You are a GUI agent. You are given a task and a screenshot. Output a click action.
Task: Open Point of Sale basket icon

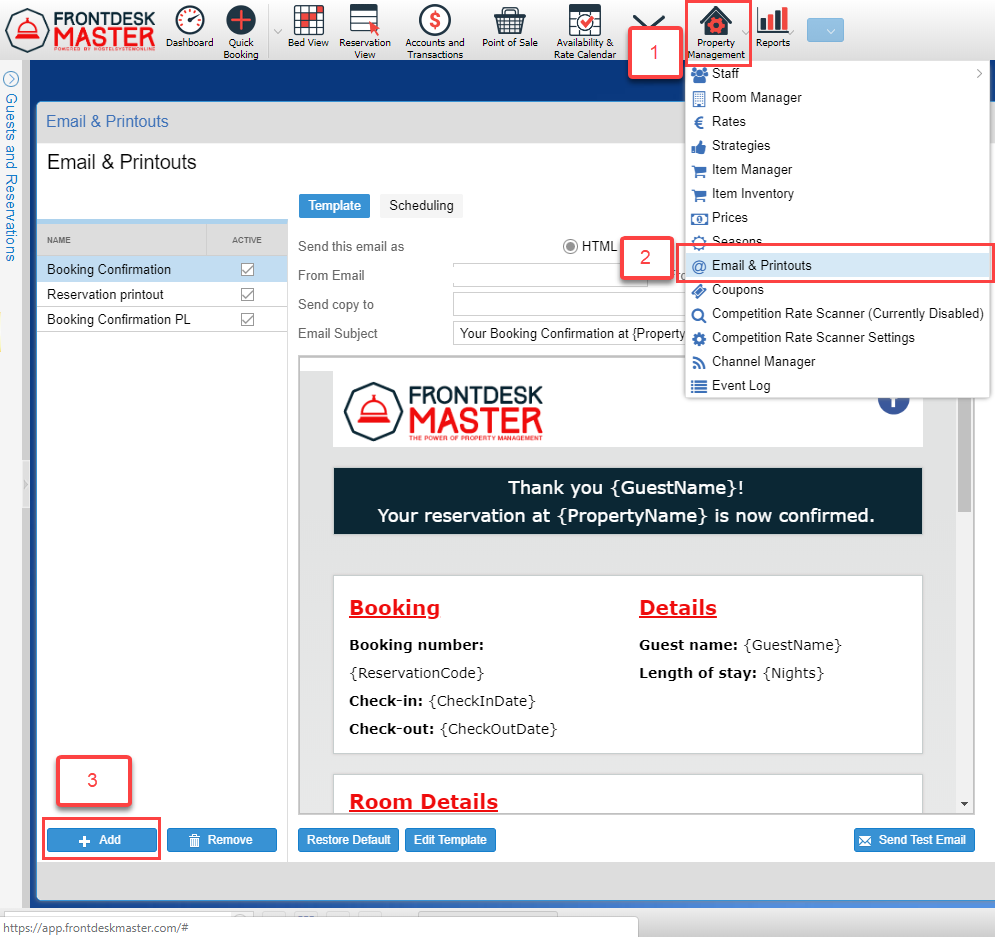(x=510, y=20)
